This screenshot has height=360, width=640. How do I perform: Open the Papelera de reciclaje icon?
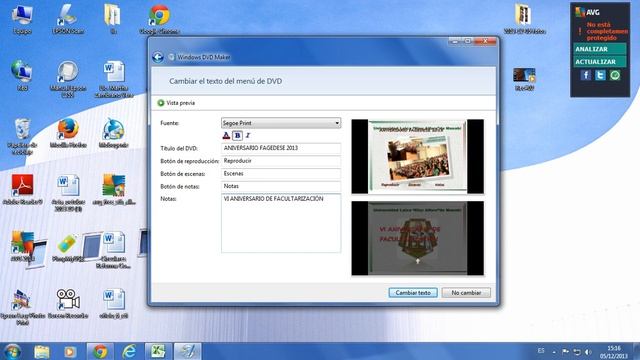tap(22, 136)
